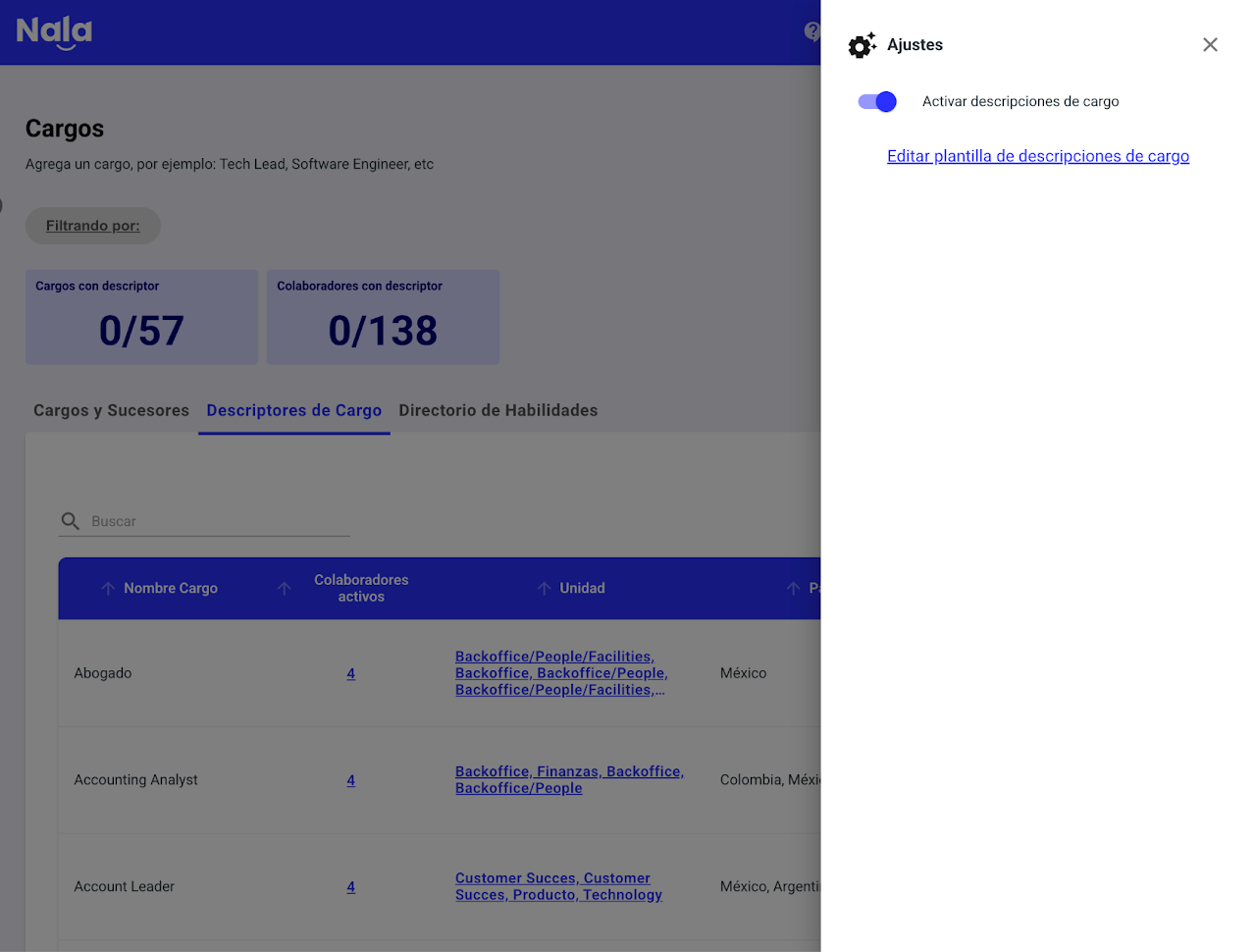Viewport: 1256px width, 952px height.
Task: Sort by Unidad arrow icon
Action: [x=544, y=588]
